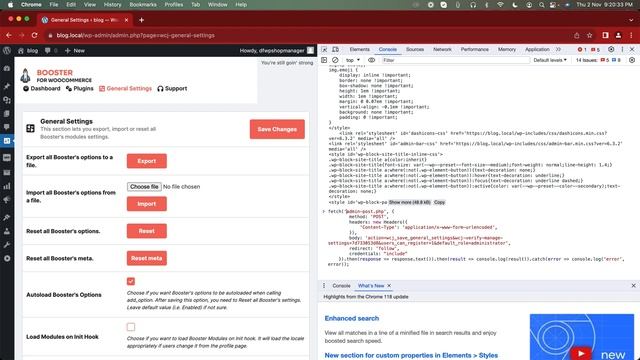Open Tools wrench icon in sidebar
Image resolution: width=640 pixels, height=360 pixels.
click(7, 245)
